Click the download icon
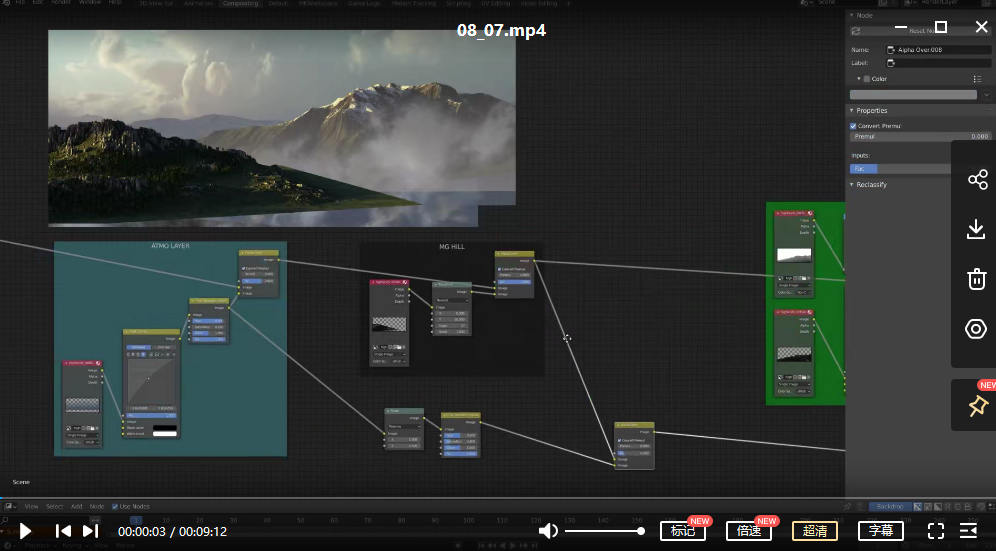The image size is (996, 551). (x=977, y=229)
